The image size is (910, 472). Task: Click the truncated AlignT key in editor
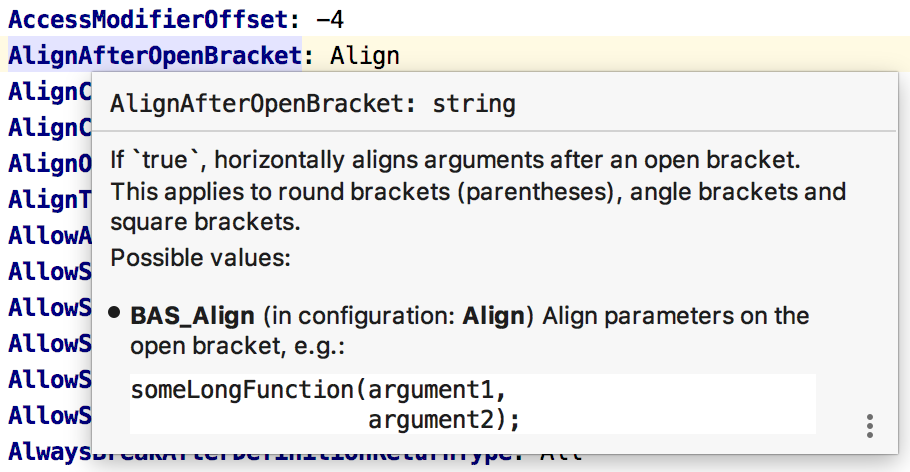pyautogui.click(x=50, y=199)
